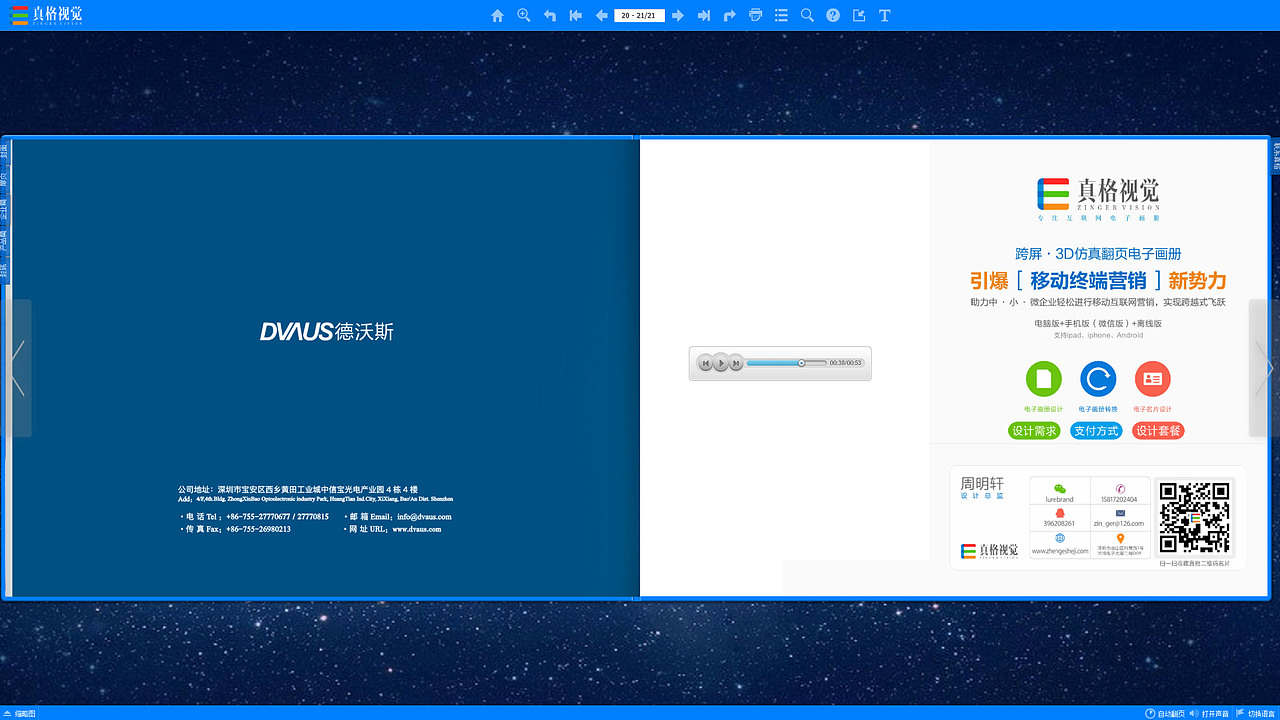1280x720 pixels.
Task: Open the 设计需求 button
Action: 1034,431
